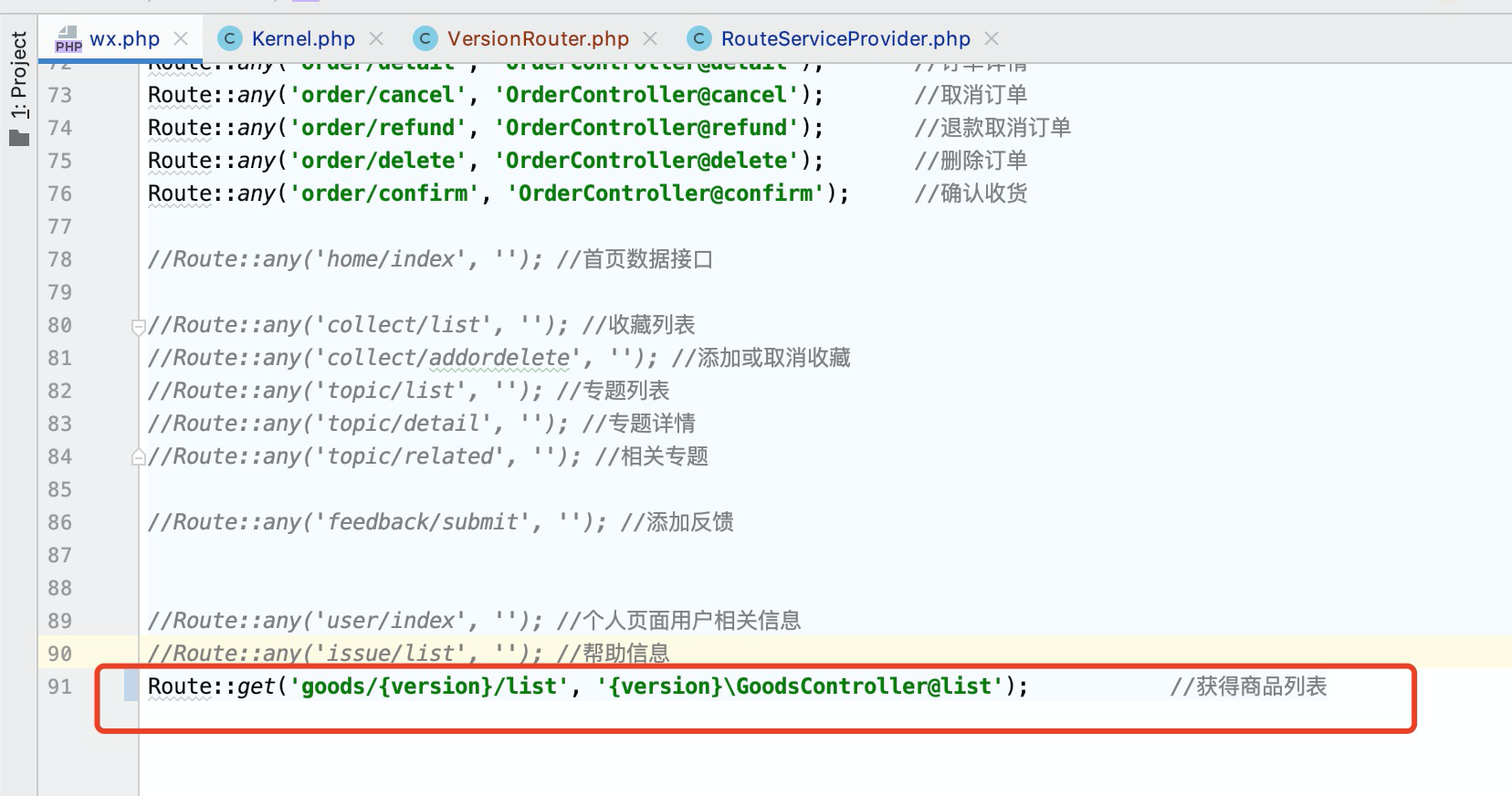Click the 'order/cancel' route string
The image size is (1512, 796).
coord(378,95)
